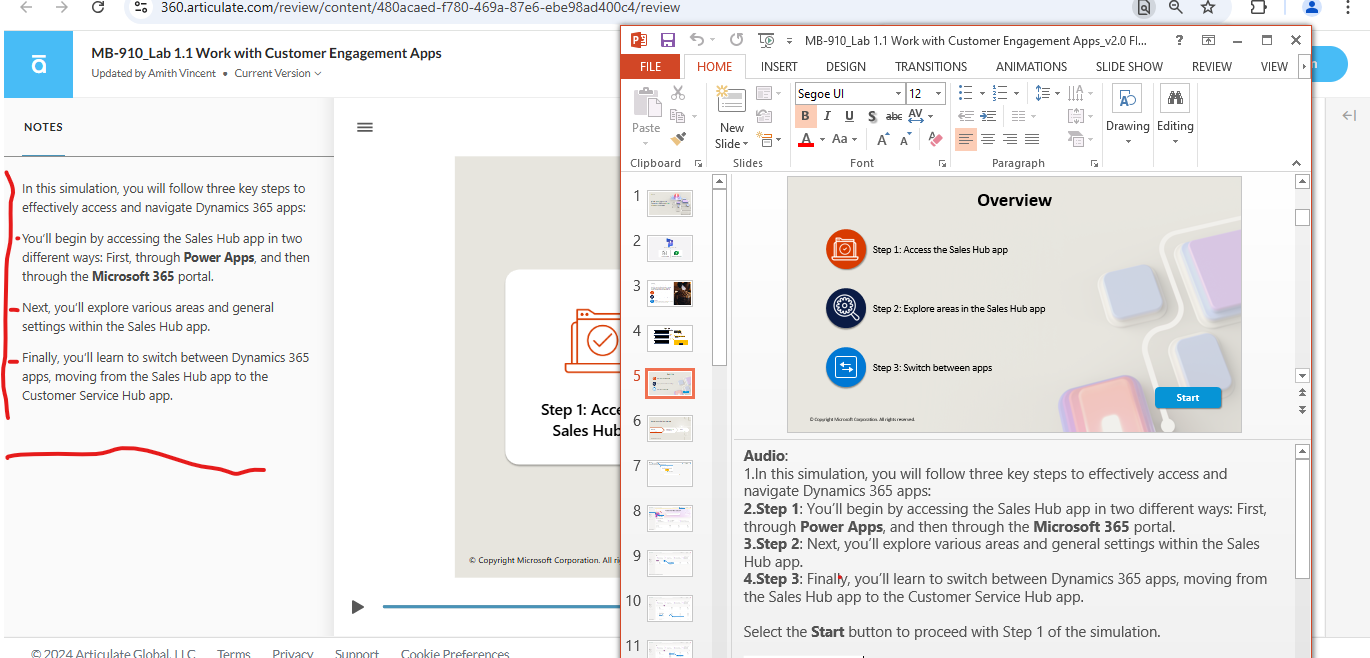Increase the font size

point(884,139)
